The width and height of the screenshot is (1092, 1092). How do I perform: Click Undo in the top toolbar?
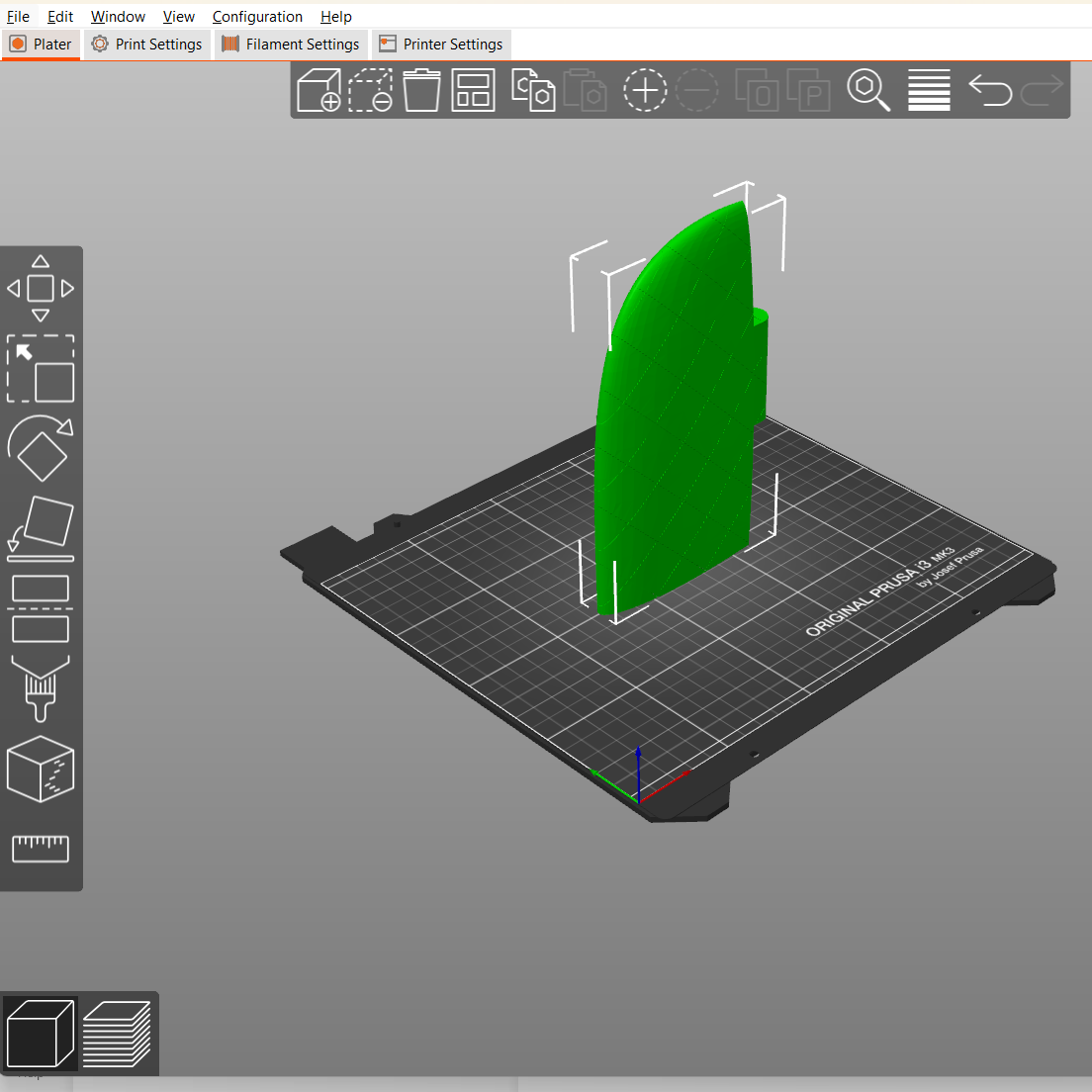pyautogui.click(x=989, y=90)
